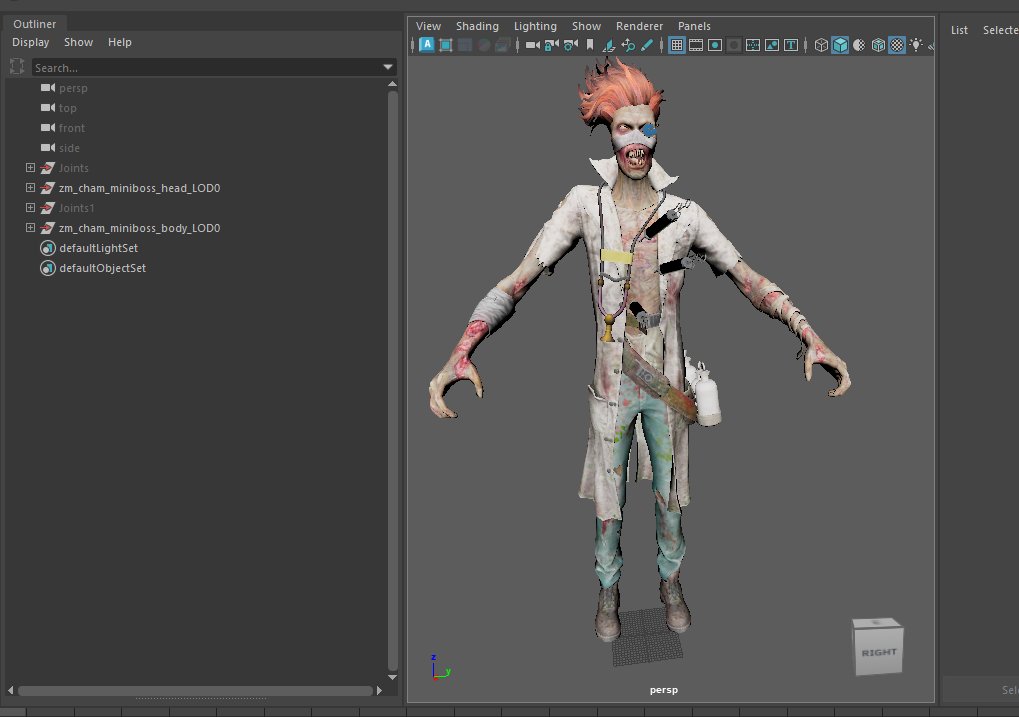
Task: Click the blue A icon in viewport toolbar
Action: tap(427, 45)
